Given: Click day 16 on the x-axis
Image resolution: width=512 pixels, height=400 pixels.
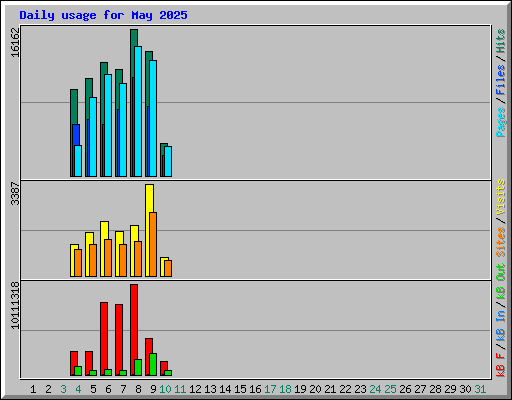Looking at the screenshot, I should (x=255, y=389).
